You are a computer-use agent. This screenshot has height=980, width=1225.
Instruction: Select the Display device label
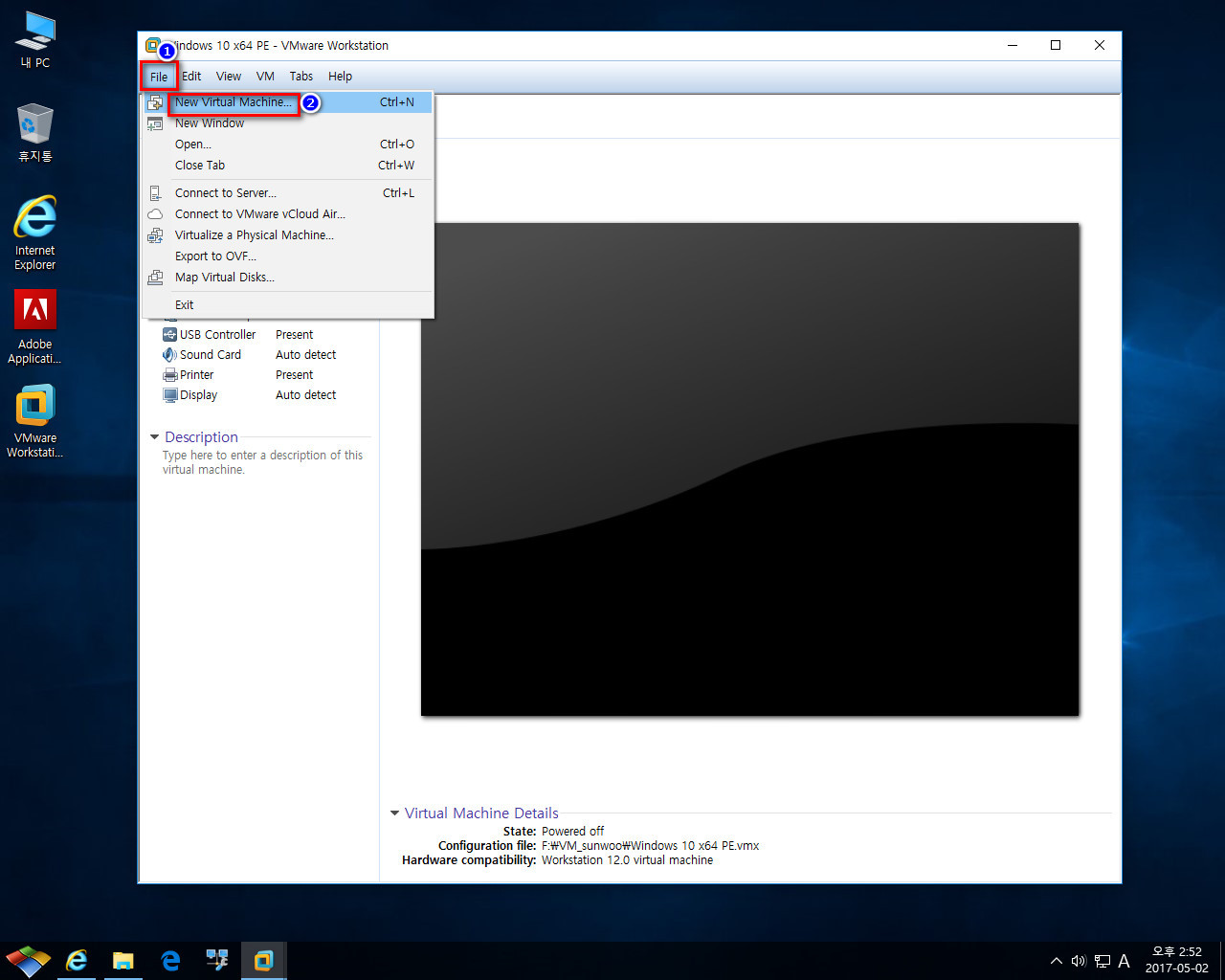(x=198, y=395)
